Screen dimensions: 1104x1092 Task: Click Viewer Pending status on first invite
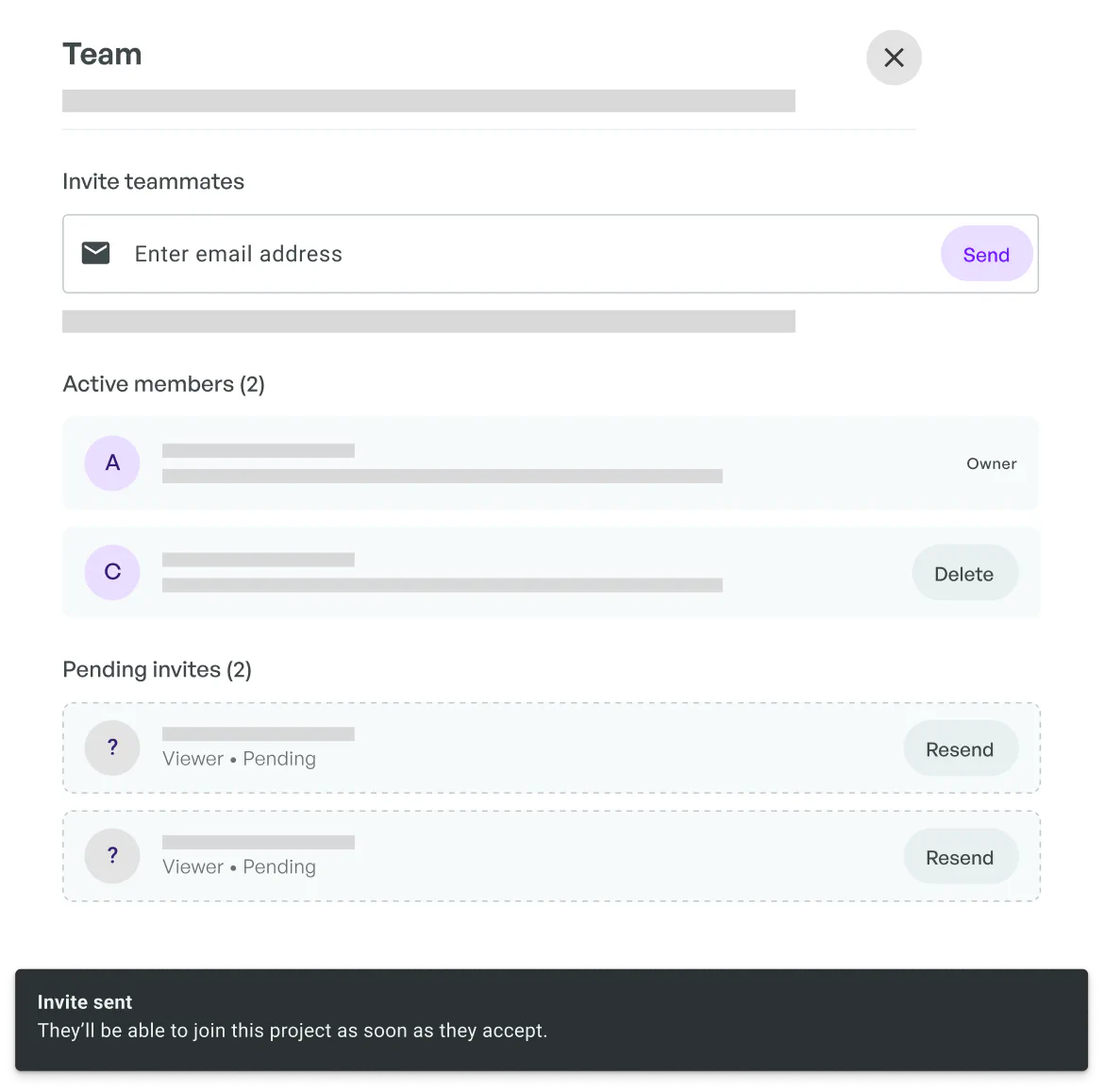(240, 758)
